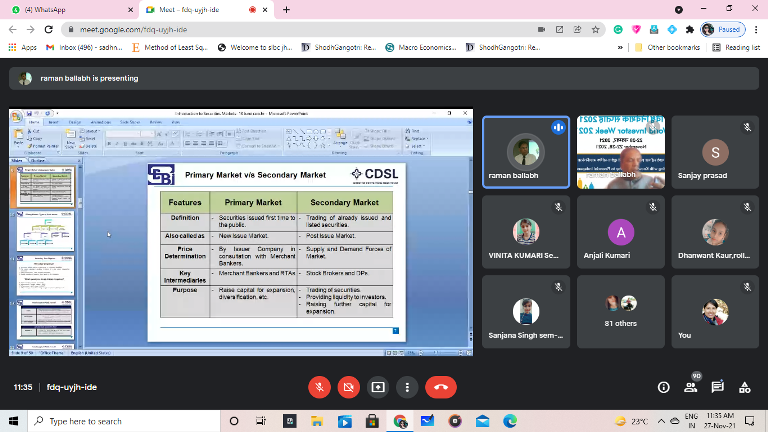Open the Activities icon
This screenshot has height=432, width=768.
point(744,387)
